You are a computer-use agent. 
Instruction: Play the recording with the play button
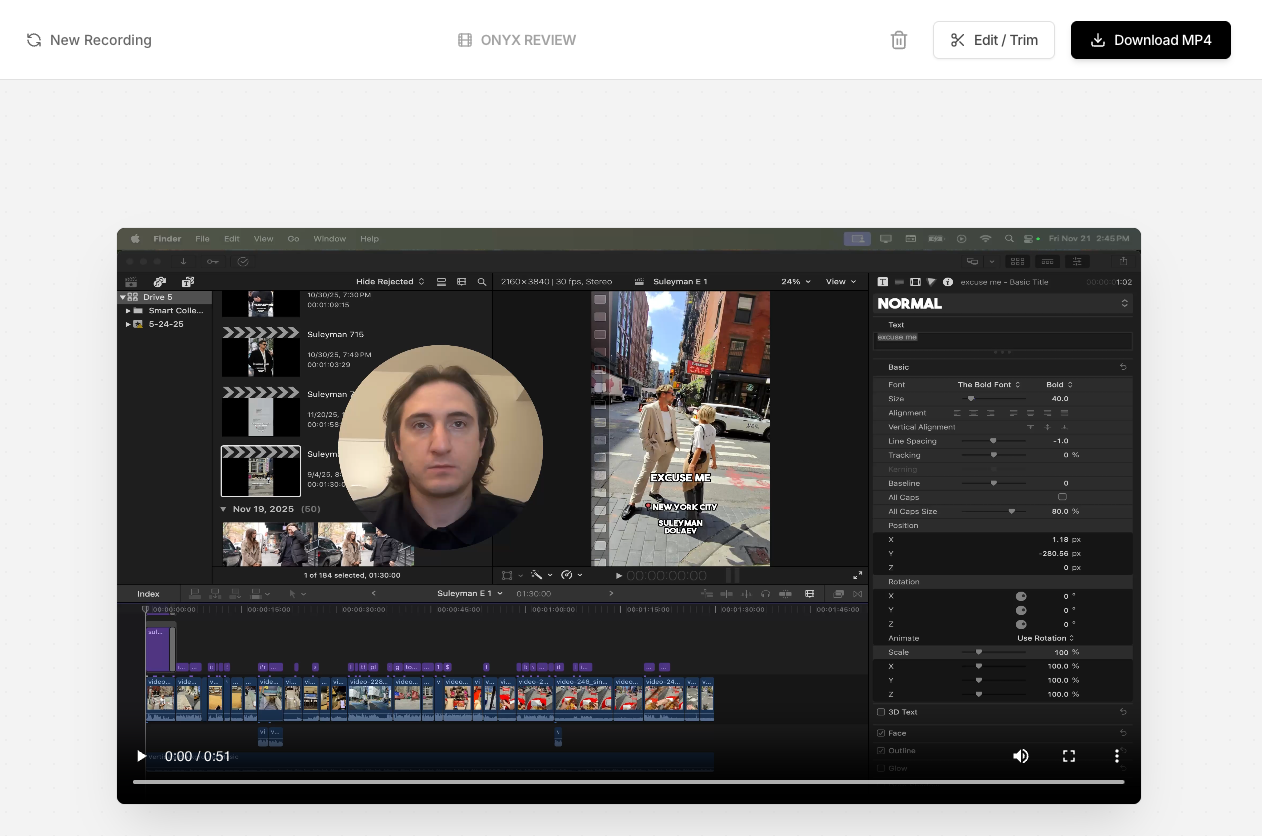[x=141, y=756]
